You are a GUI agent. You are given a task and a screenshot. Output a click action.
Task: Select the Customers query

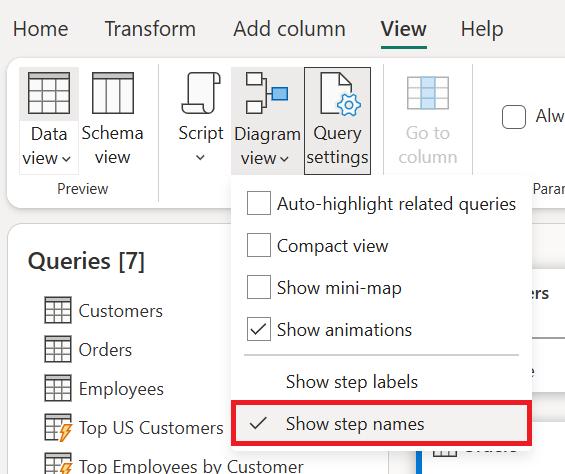click(121, 311)
